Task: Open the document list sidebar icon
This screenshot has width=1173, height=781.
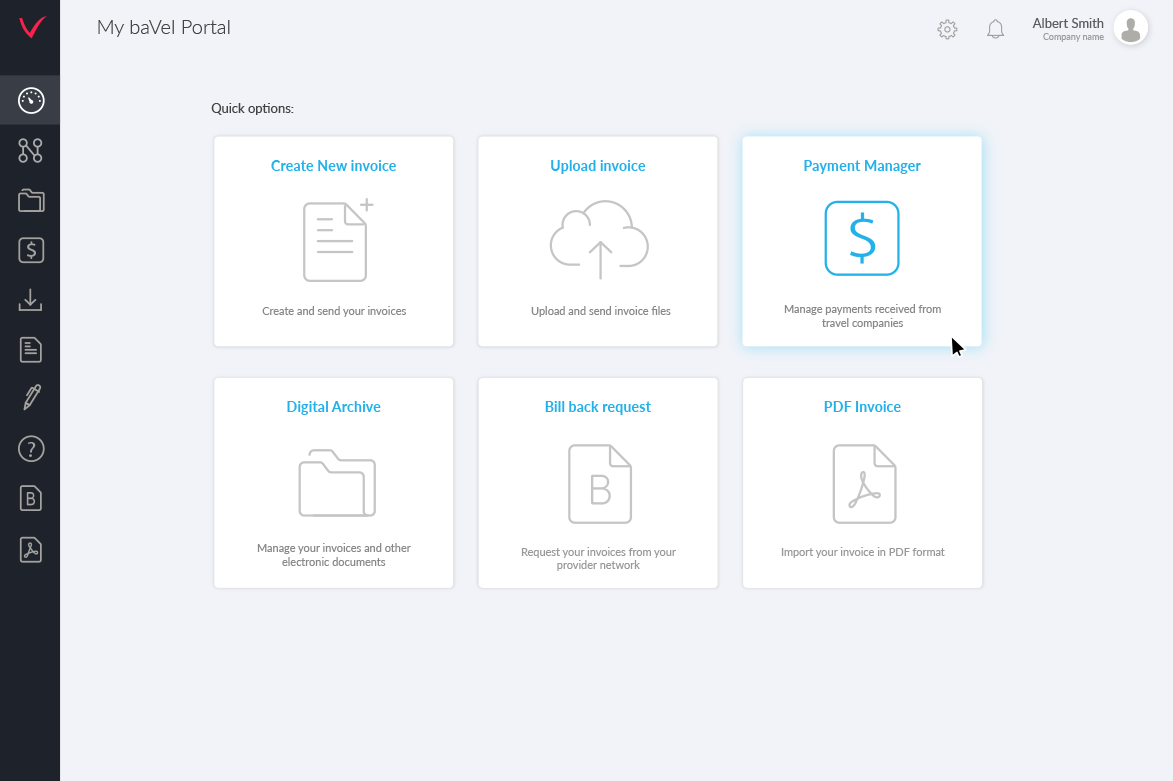Action: point(31,349)
